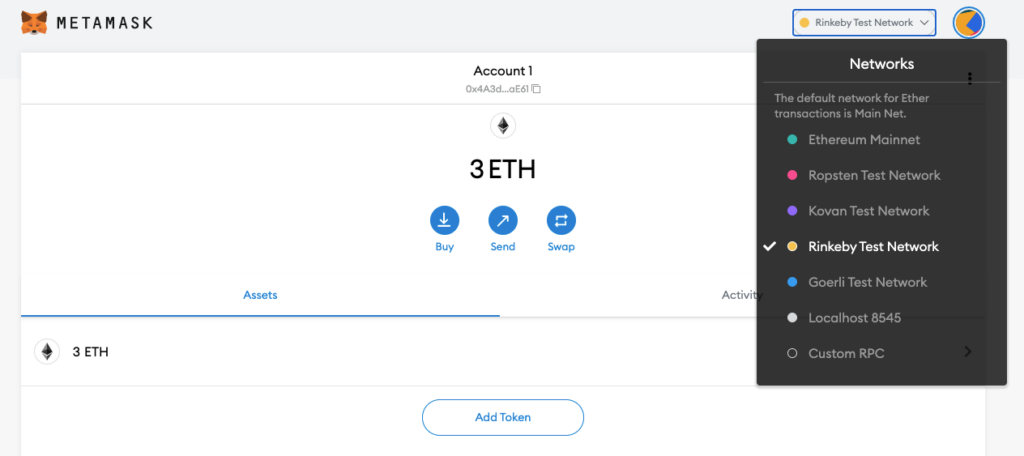Viewport: 1024px width, 456px height.
Task: Click the Swap arrows icon
Action: tap(561, 221)
